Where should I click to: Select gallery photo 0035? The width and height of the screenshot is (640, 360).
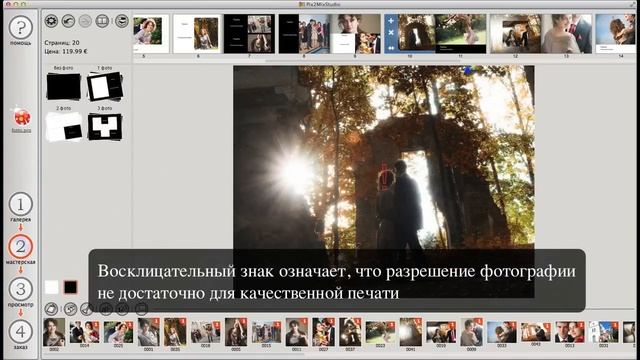[175, 332]
